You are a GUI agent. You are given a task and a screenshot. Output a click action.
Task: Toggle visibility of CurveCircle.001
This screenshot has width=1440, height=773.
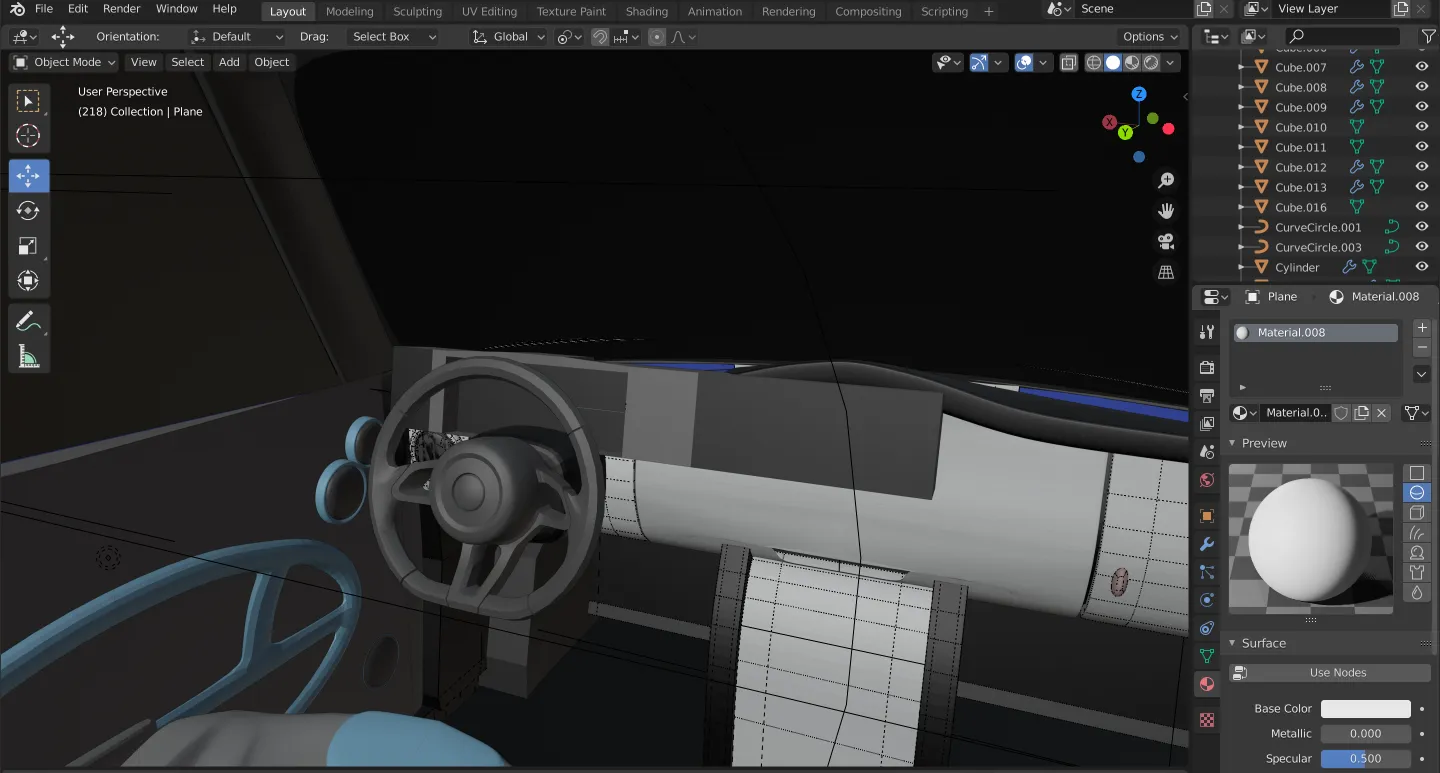tap(1421, 227)
